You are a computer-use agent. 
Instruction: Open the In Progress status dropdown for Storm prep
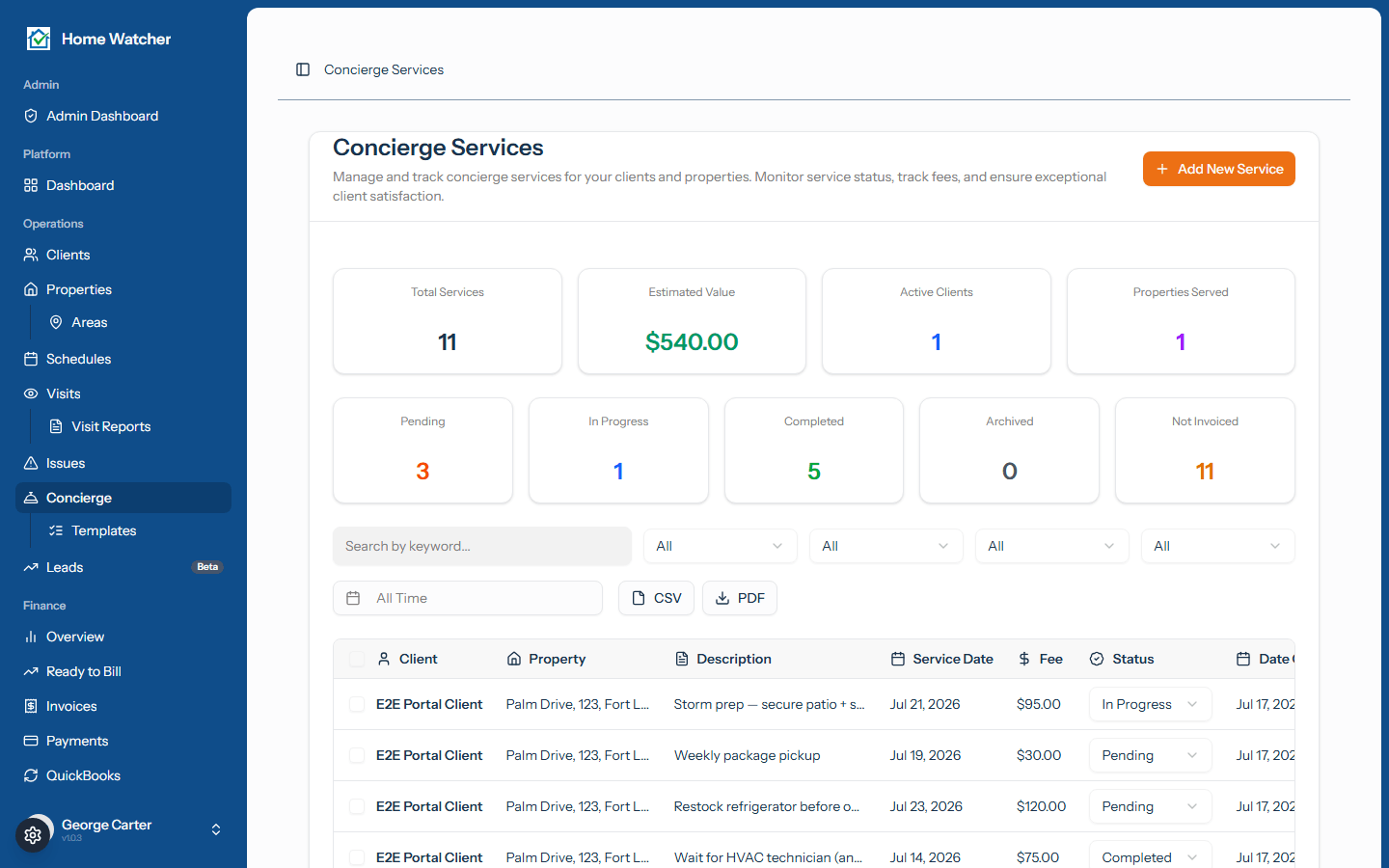coord(1151,704)
